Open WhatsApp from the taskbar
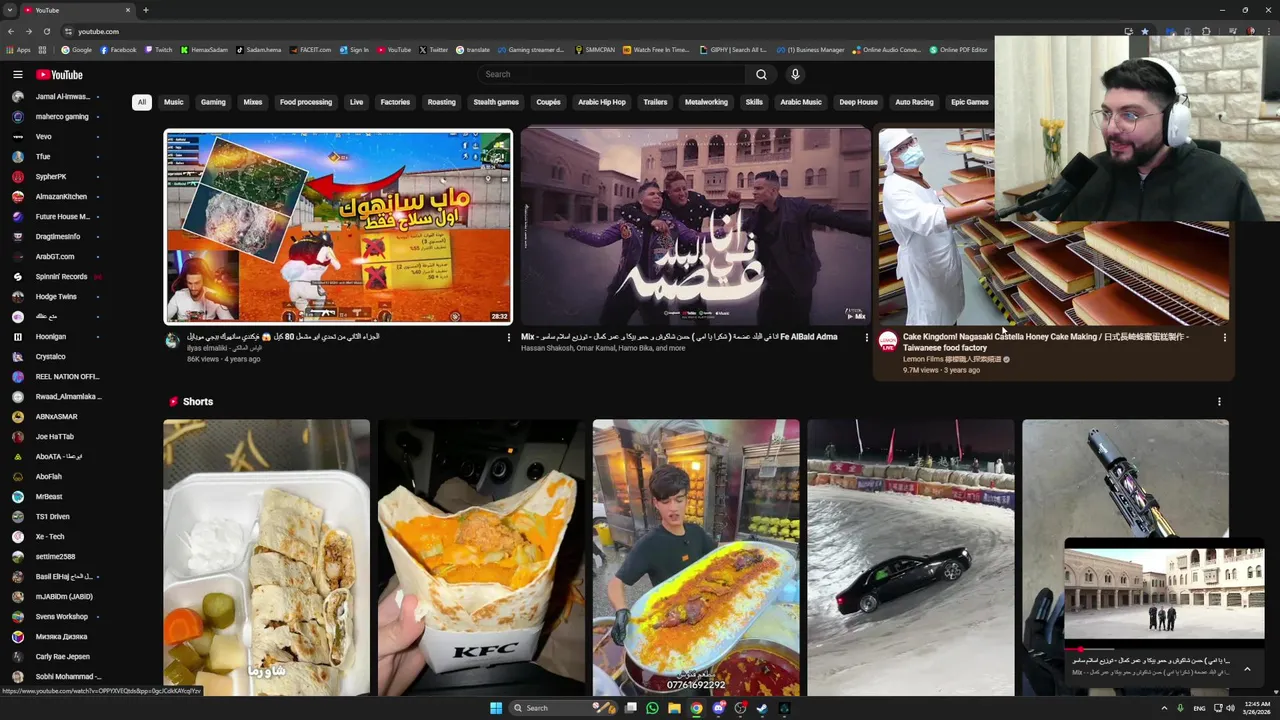1280x720 pixels. point(652,708)
